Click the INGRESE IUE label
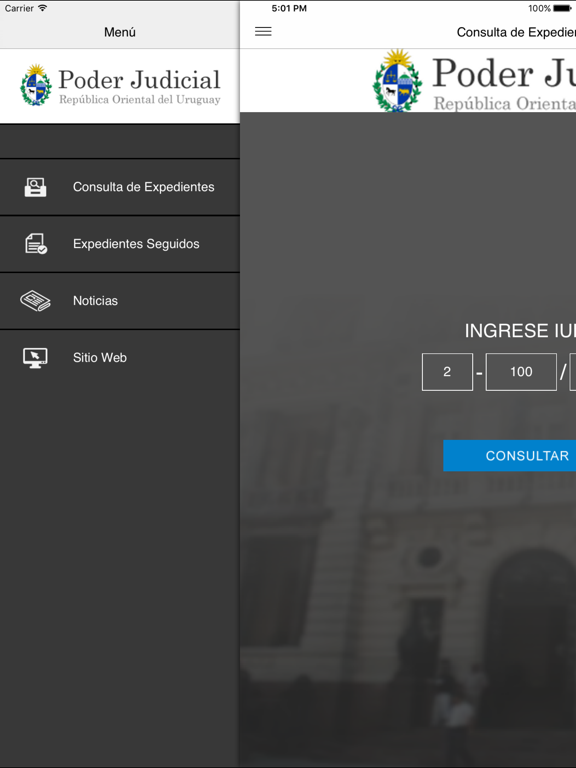The width and height of the screenshot is (576, 768). coord(520,331)
